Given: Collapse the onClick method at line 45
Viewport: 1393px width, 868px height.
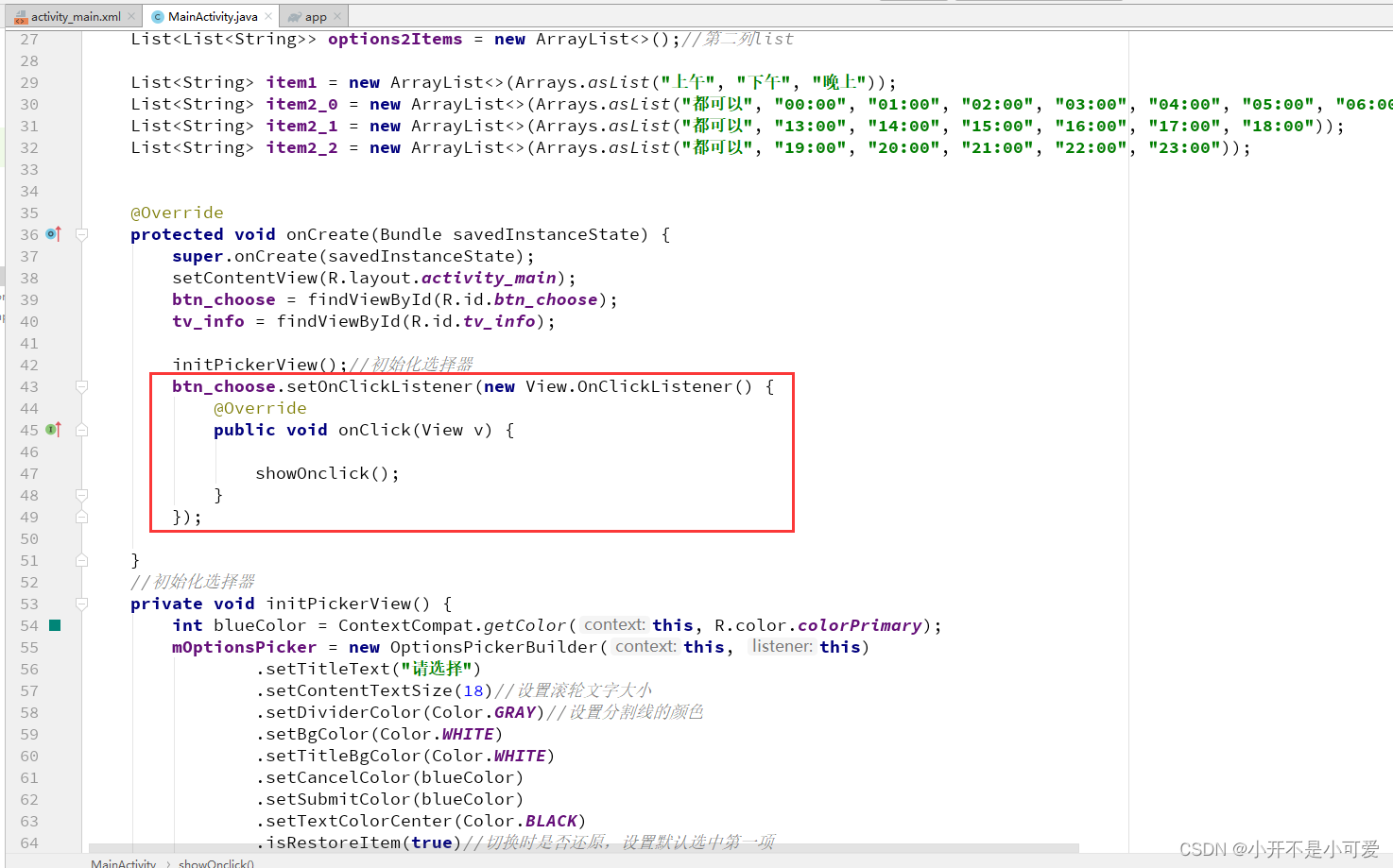Looking at the screenshot, I should tap(82, 430).
